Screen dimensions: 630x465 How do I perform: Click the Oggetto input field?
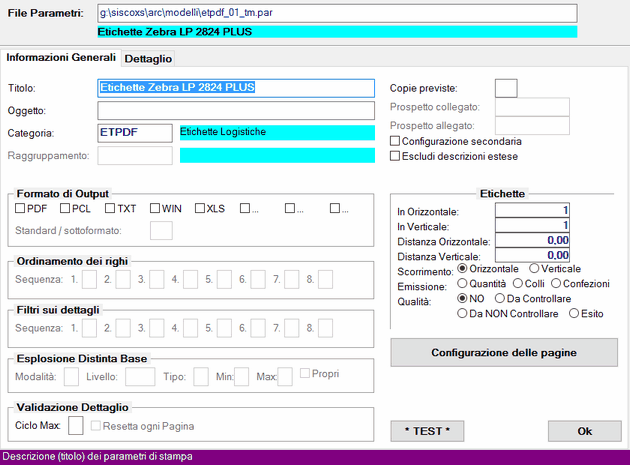(236, 111)
